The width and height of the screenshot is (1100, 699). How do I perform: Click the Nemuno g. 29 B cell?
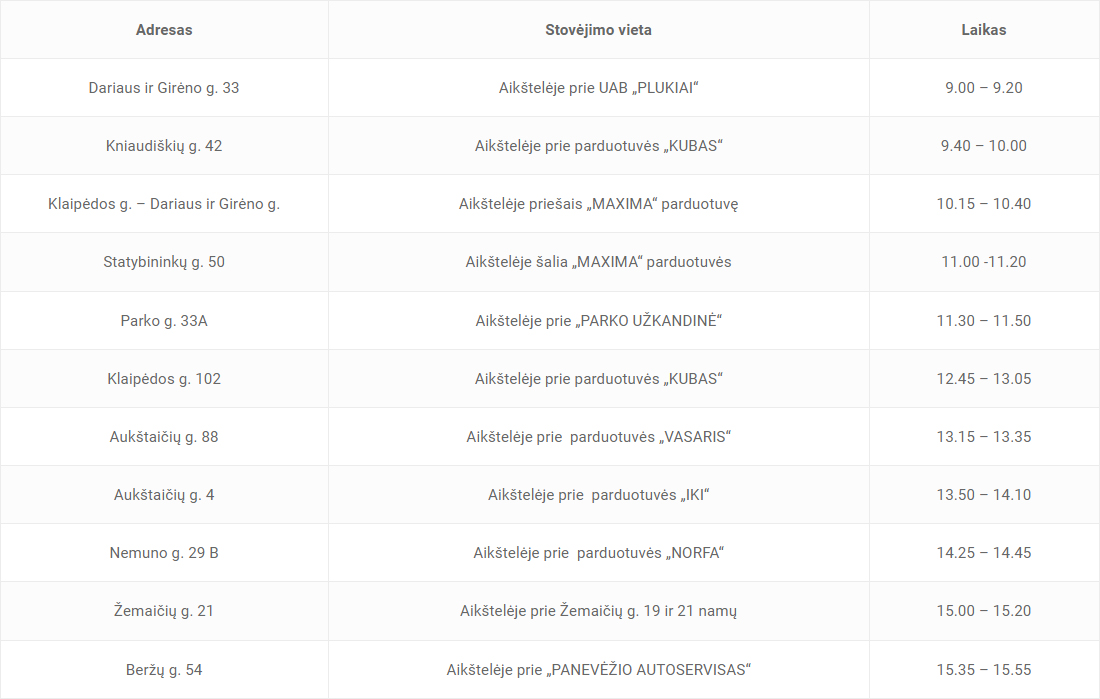pos(164,553)
